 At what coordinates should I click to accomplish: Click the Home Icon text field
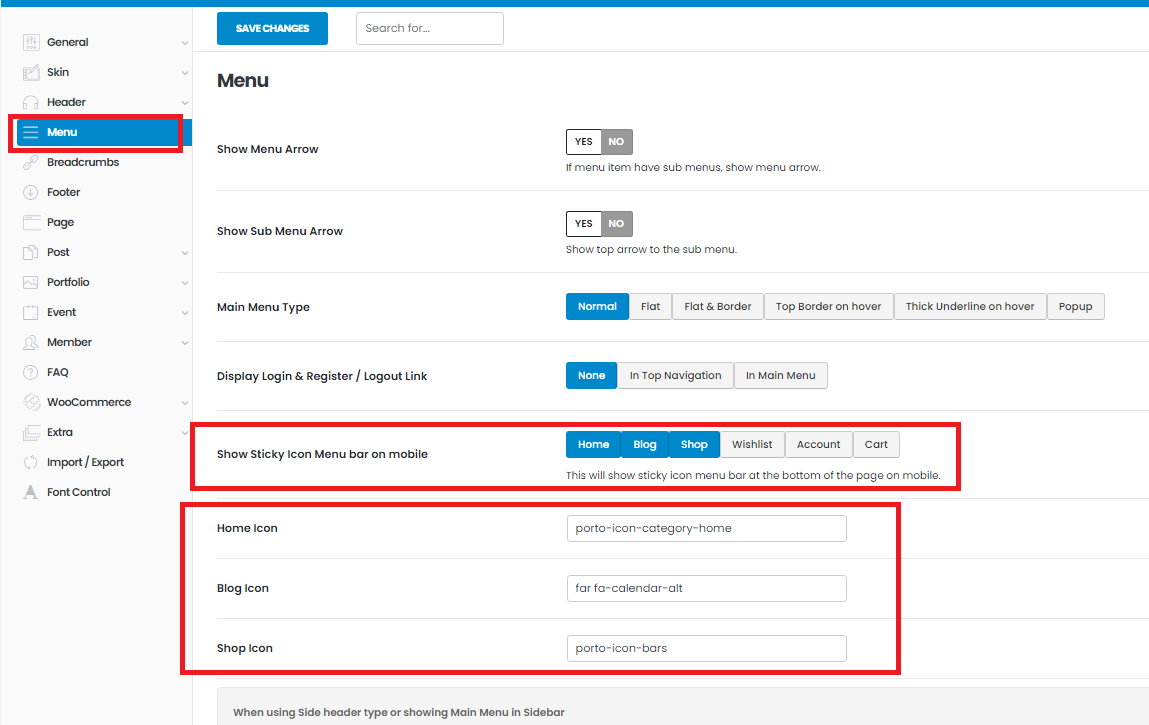tap(706, 529)
